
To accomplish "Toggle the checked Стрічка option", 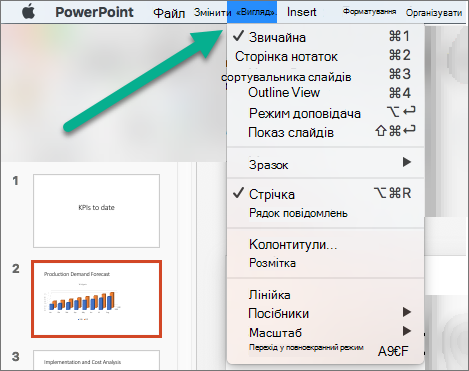I will [x=325, y=194].
